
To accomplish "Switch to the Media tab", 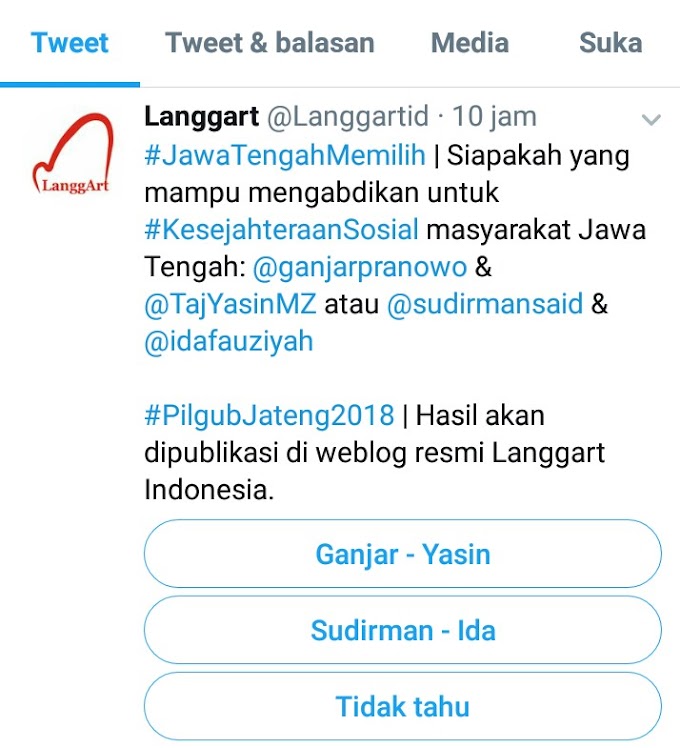I will (x=470, y=43).
